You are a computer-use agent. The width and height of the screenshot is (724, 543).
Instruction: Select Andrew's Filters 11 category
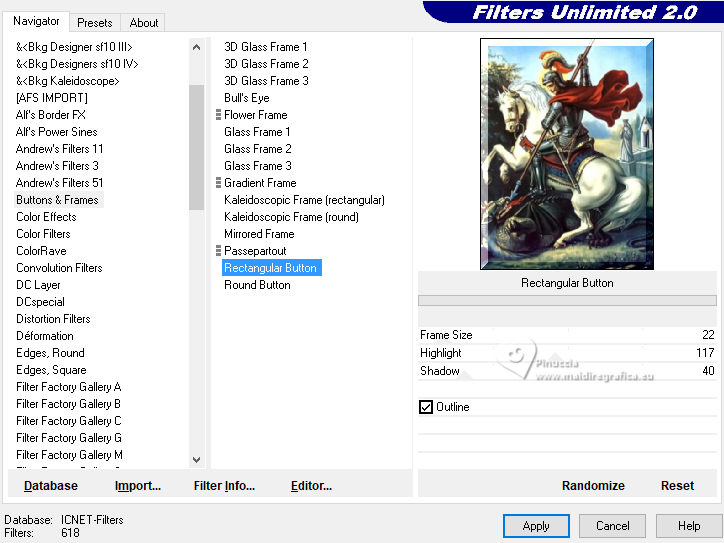pos(60,149)
